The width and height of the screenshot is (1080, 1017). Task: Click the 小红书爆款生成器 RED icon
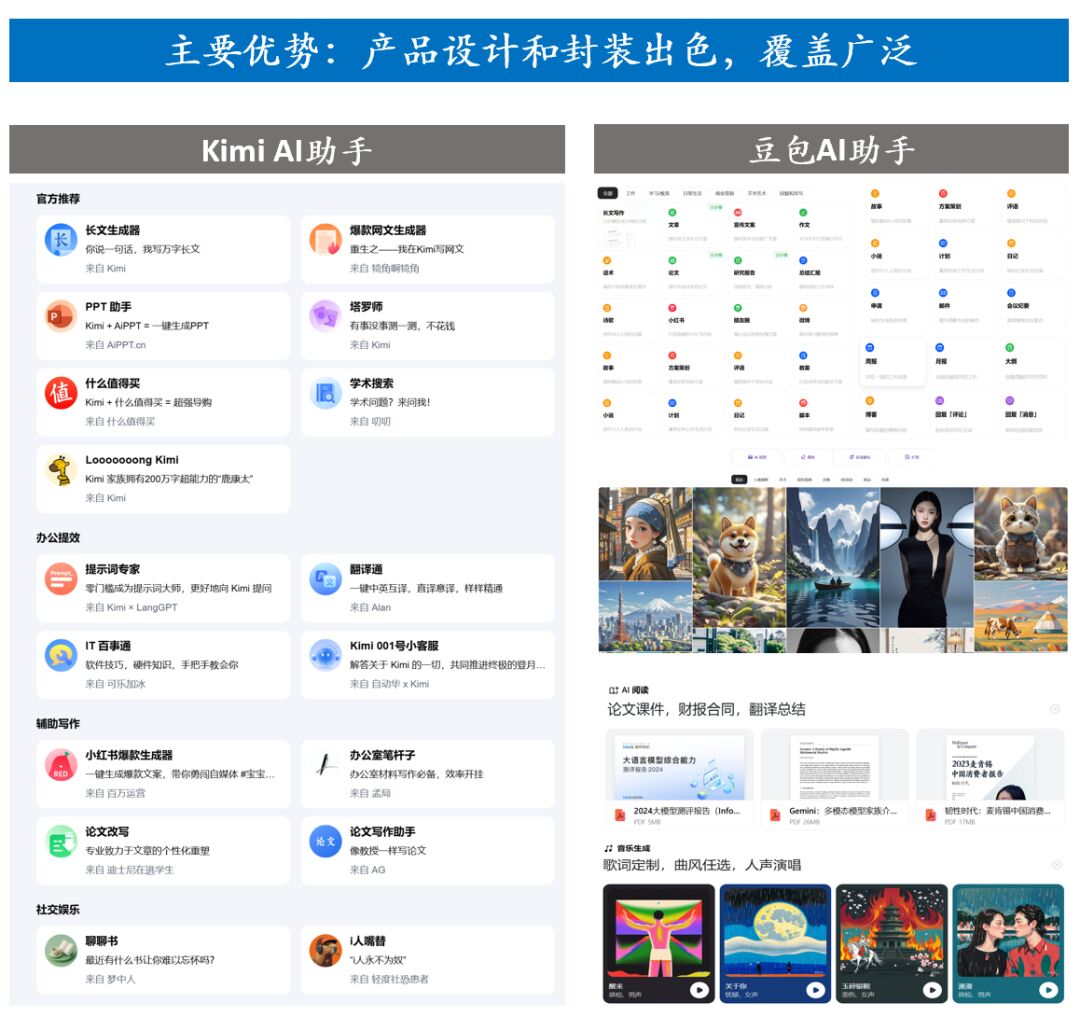click(x=61, y=765)
